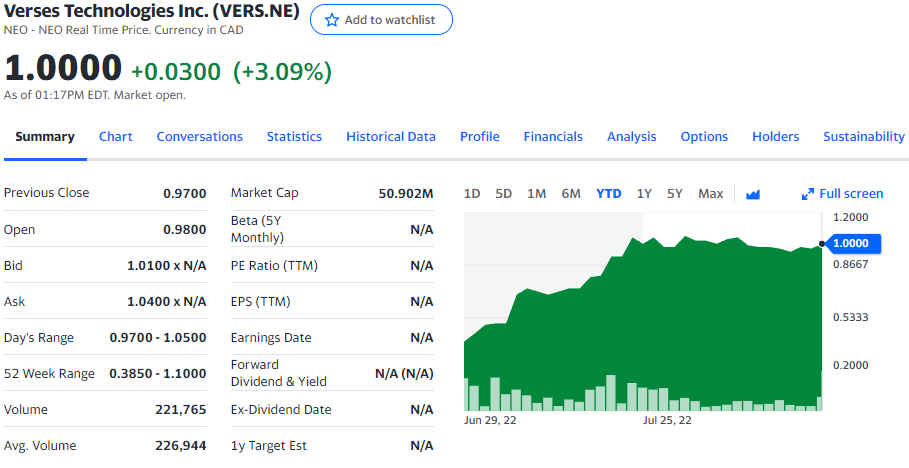
Task: Open the Chart tab
Action: (115, 136)
